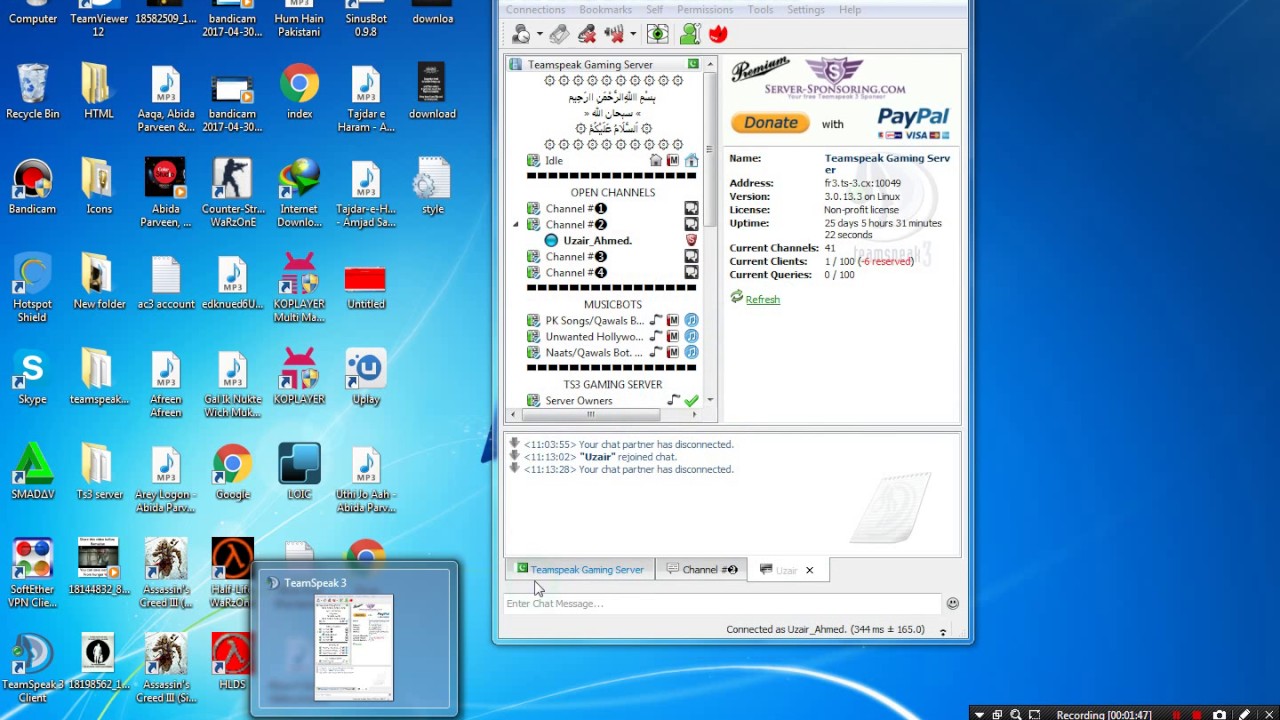Mute microphone using the toolbar mic icon
This screenshot has width=1280, height=720.
(587, 34)
